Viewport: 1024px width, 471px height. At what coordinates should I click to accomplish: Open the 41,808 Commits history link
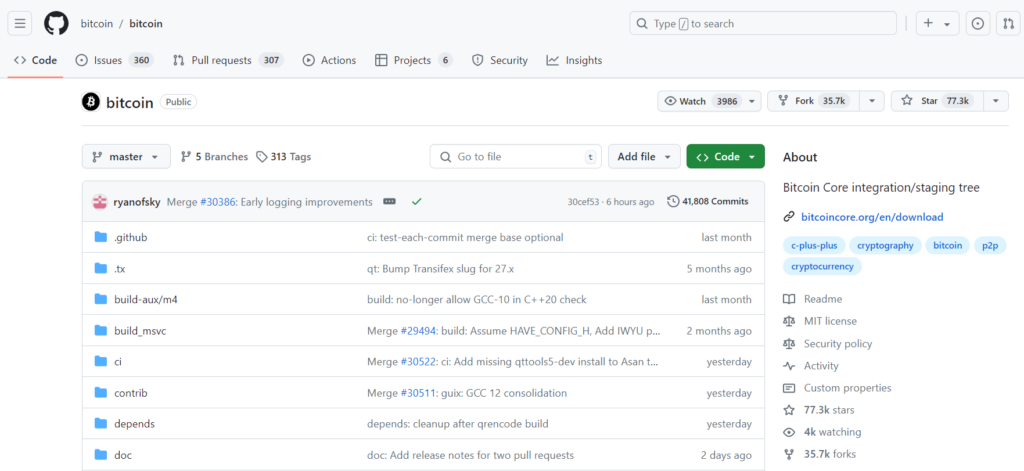pos(708,201)
